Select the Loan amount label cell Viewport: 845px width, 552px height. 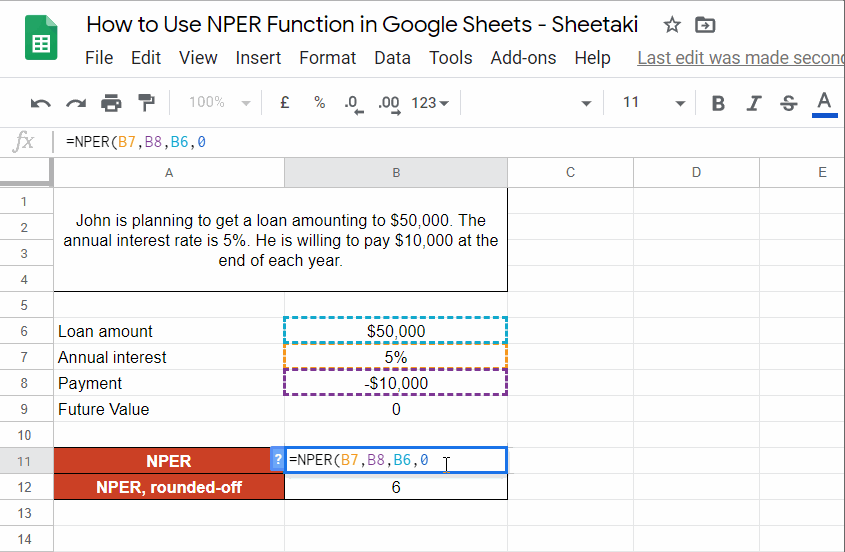tap(169, 331)
